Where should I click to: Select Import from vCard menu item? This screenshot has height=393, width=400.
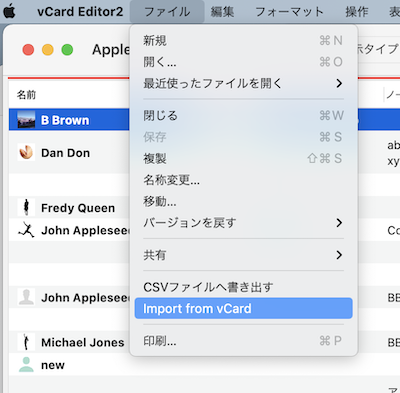tap(244, 308)
